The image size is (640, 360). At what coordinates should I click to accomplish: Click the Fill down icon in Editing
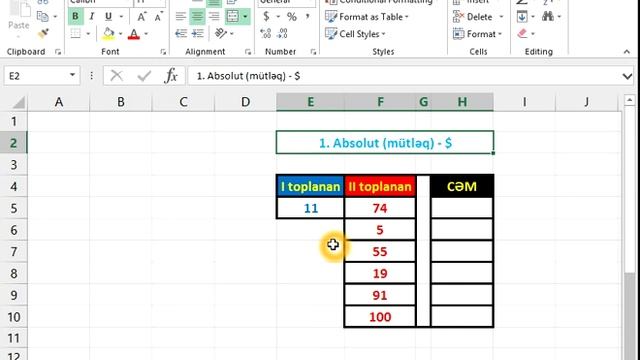pyautogui.click(x=522, y=17)
